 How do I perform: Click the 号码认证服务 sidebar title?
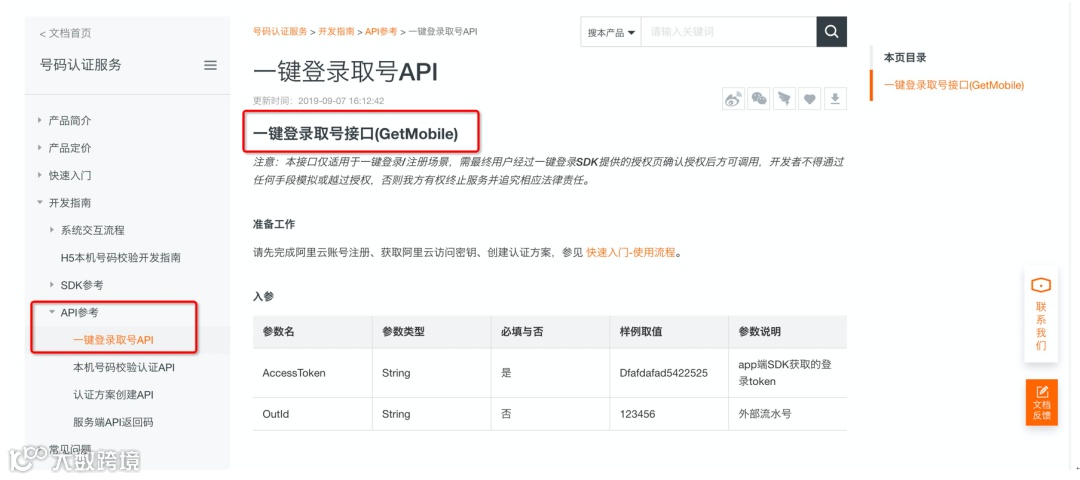(x=81, y=65)
